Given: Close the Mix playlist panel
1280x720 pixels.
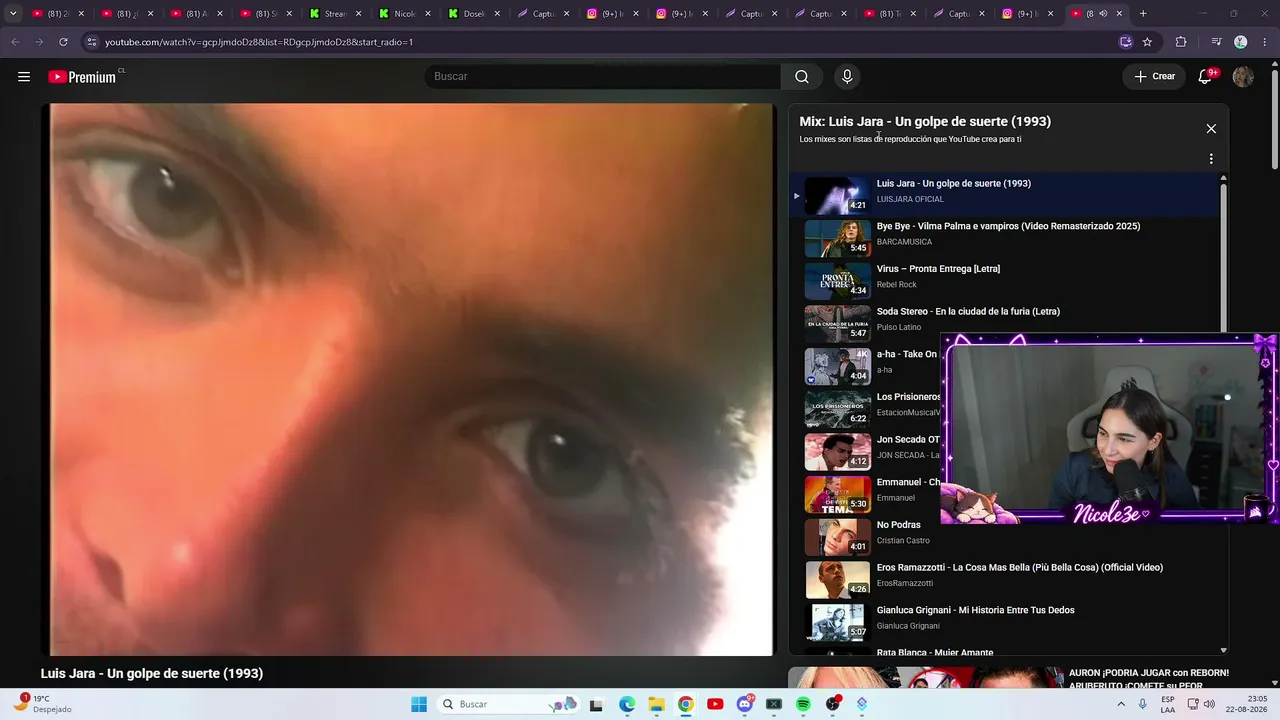Looking at the screenshot, I should pos(1211,128).
